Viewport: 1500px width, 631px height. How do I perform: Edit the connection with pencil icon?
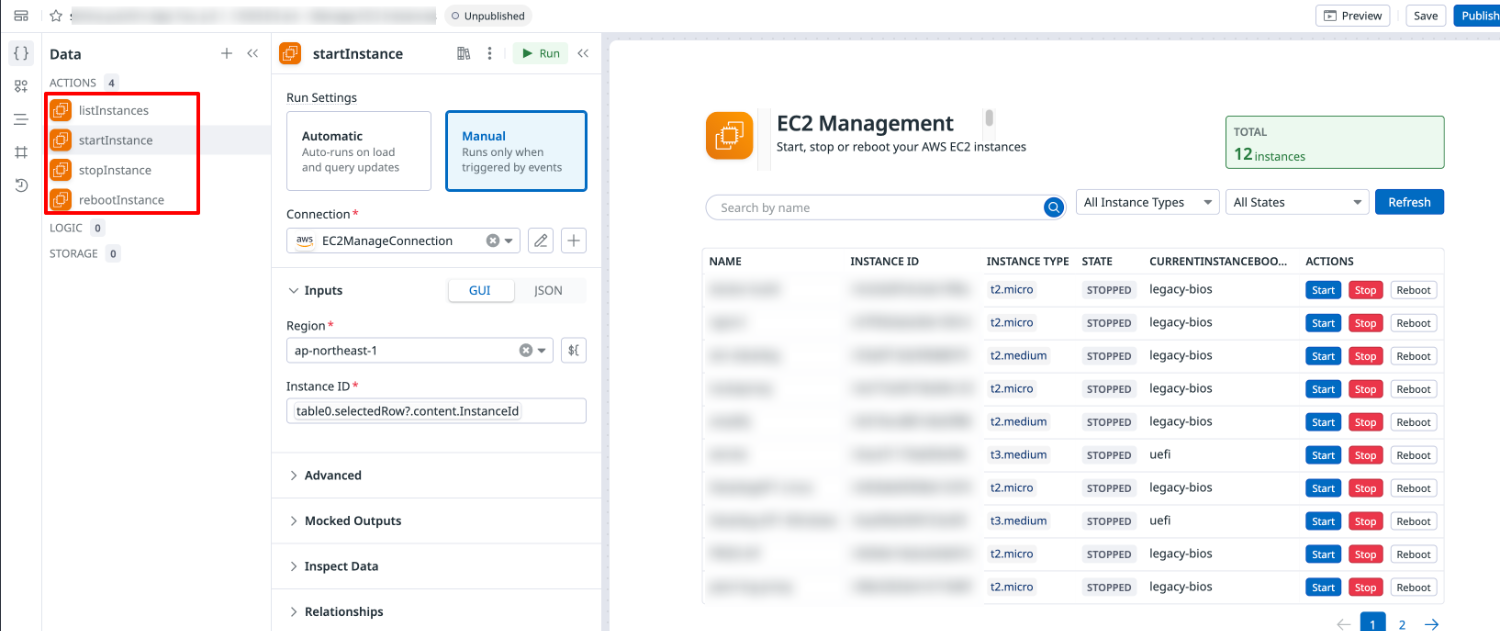pos(540,240)
